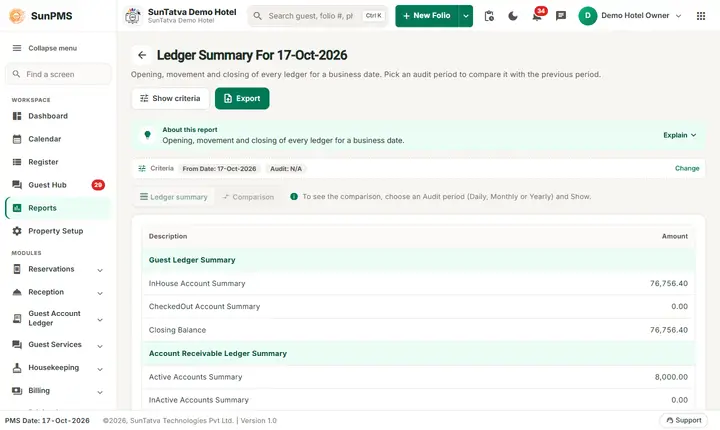Toggle dark mode moon icon
The height and width of the screenshot is (430, 720).
tap(513, 16)
